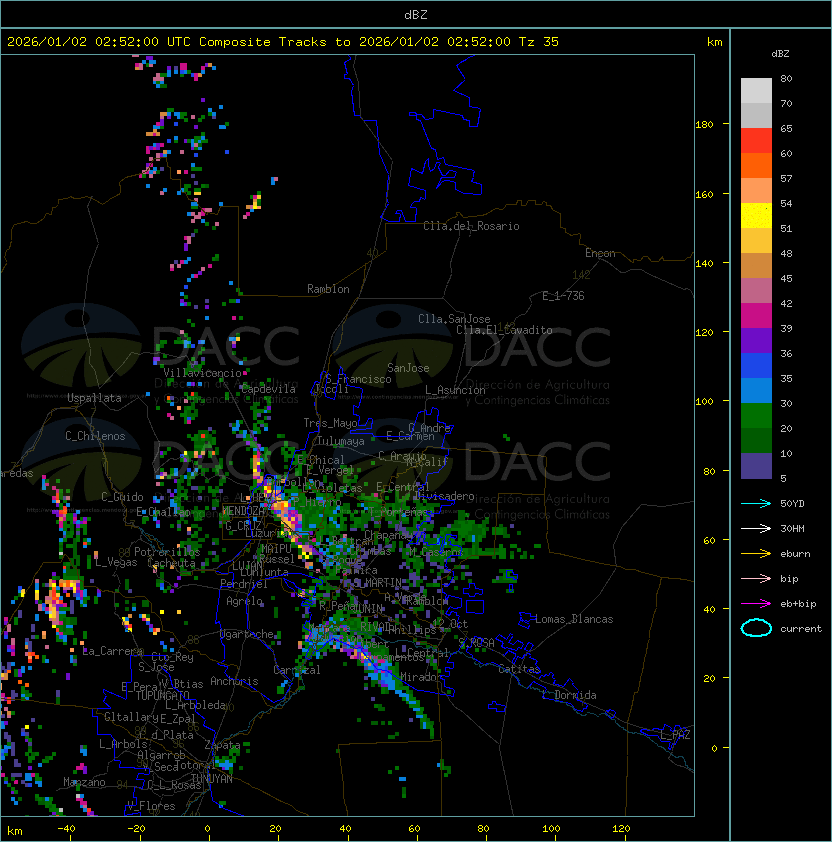832x842 pixels.
Task: Click the L_Asuncion map label
Action: [455, 390]
